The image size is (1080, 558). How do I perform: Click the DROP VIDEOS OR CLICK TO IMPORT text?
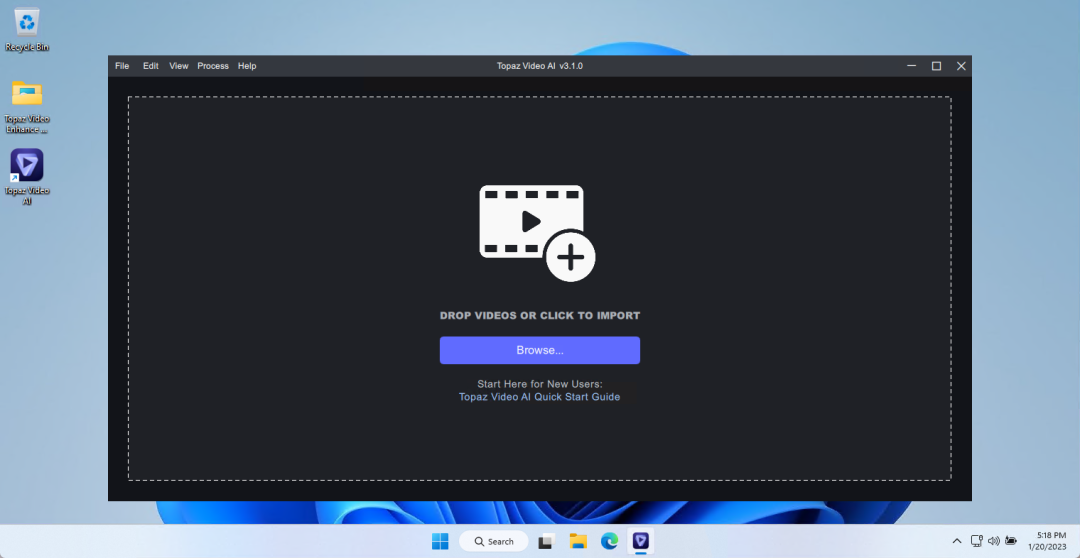click(540, 316)
